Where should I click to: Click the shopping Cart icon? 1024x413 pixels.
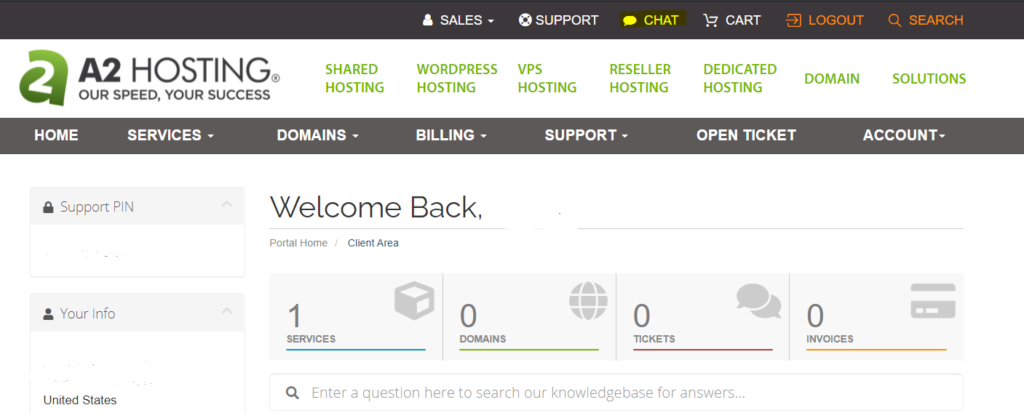pos(711,20)
